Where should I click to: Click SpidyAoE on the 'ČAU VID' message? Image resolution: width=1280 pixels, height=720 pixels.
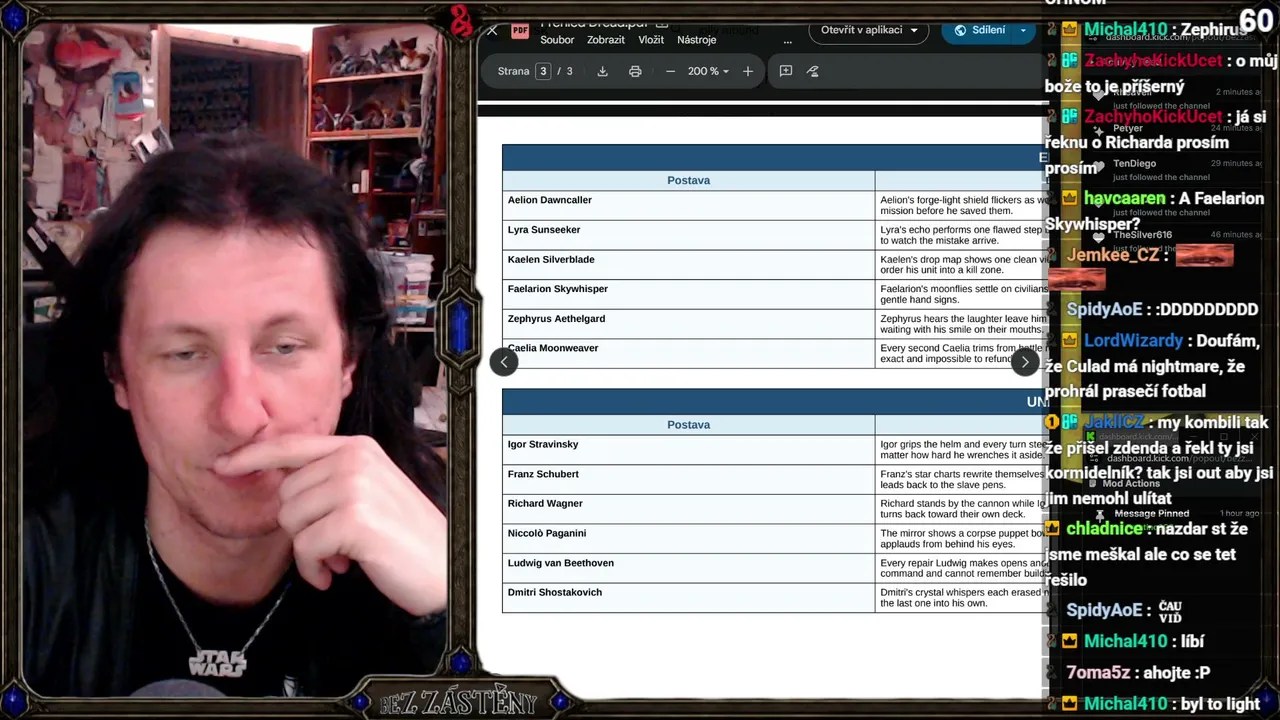(x=1104, y=610)
